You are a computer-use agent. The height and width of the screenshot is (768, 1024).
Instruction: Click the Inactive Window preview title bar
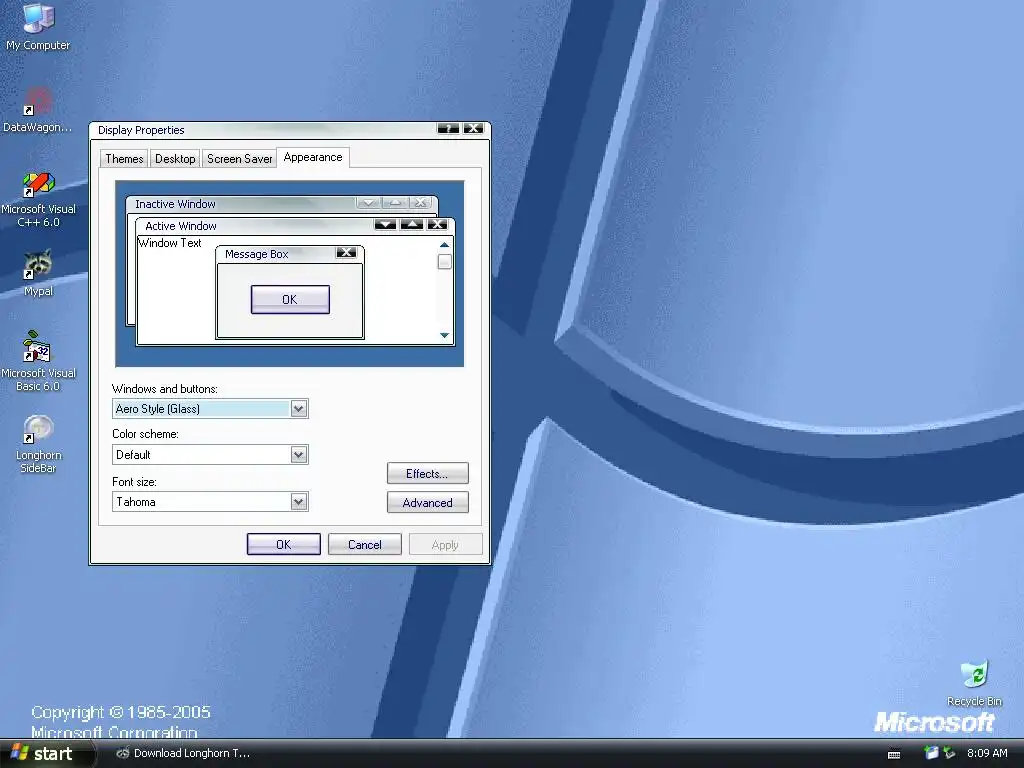click(x=282, y=204)
